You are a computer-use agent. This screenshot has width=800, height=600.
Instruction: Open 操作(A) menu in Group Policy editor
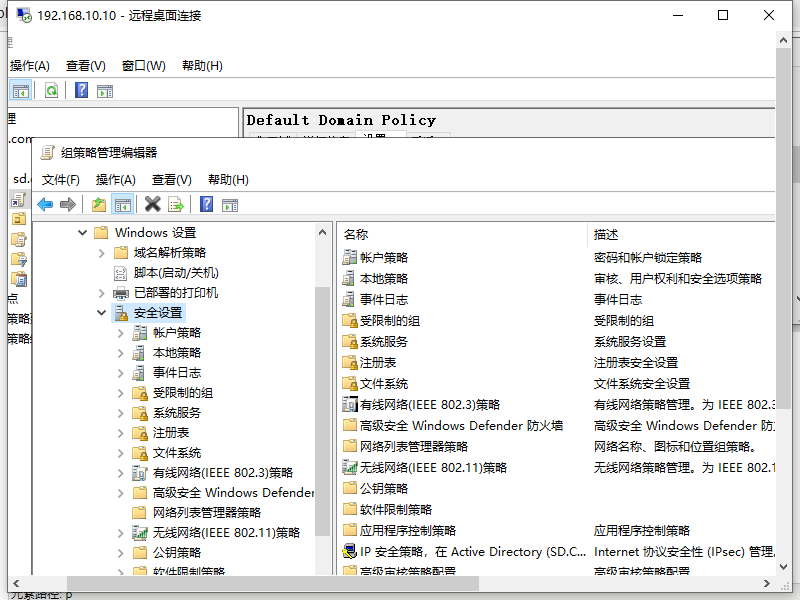pyautogui.click(x=116, y=180)
